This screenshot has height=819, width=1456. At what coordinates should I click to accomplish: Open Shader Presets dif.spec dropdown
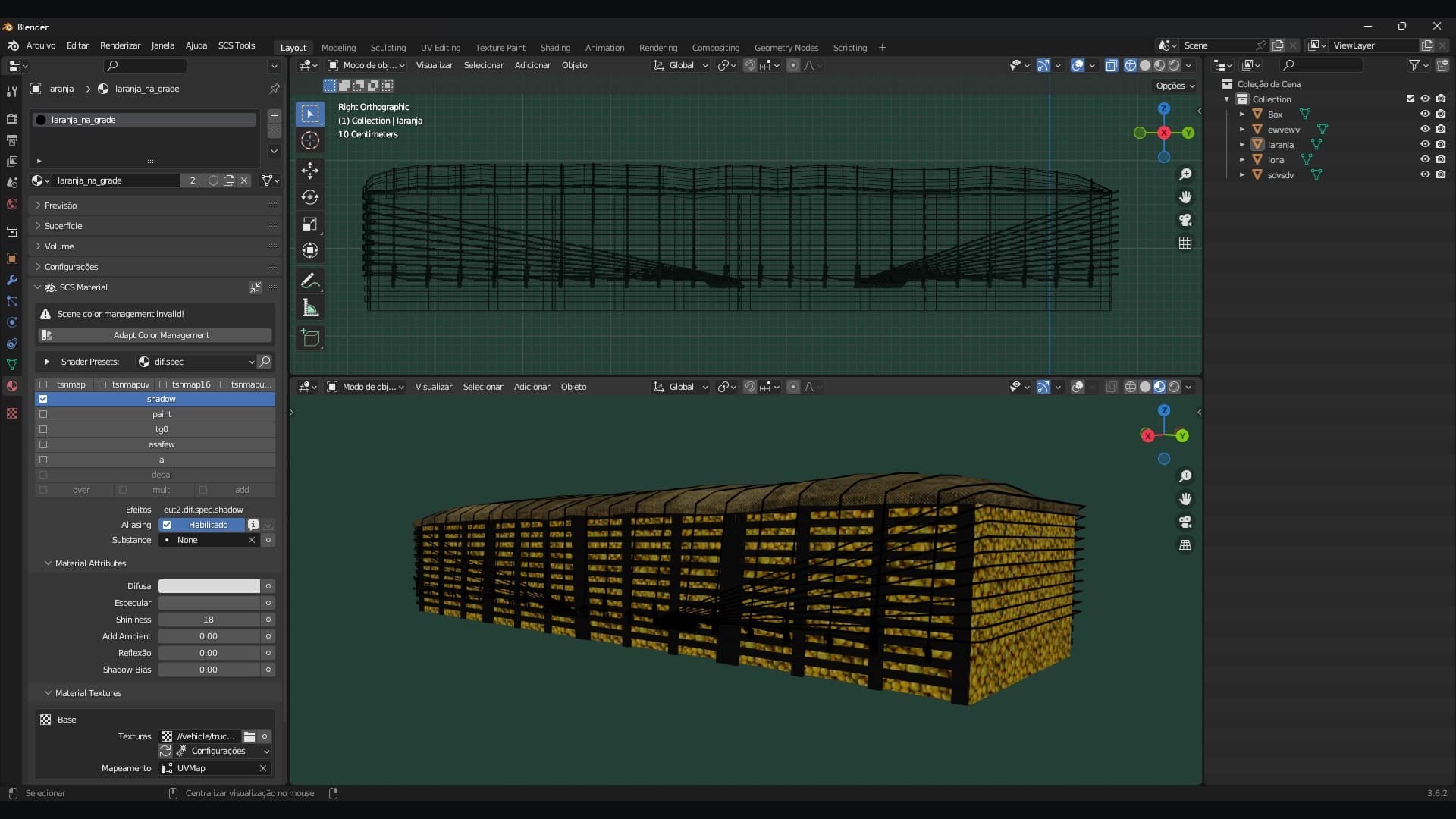click(x=196, y=362)
